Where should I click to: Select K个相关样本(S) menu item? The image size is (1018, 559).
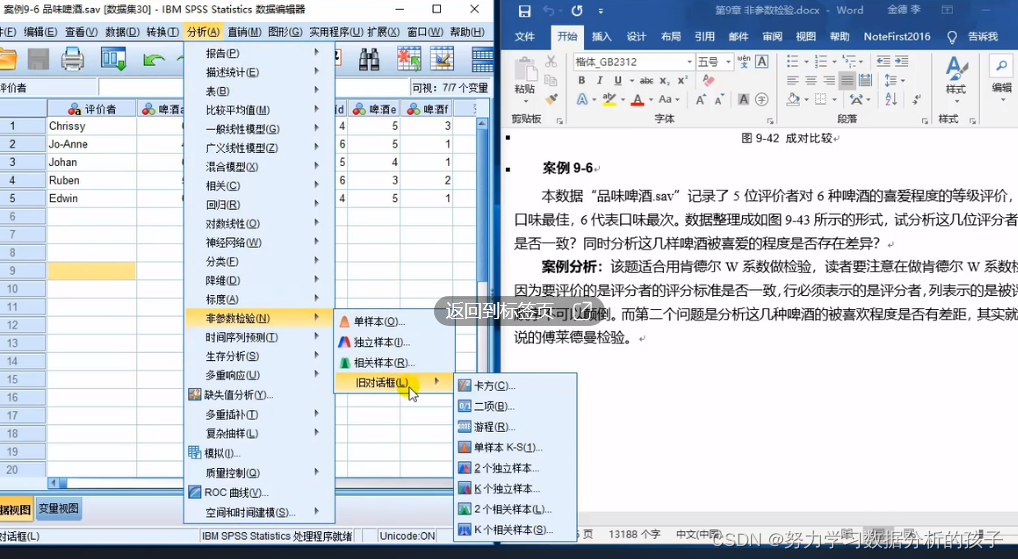(515, 530)
